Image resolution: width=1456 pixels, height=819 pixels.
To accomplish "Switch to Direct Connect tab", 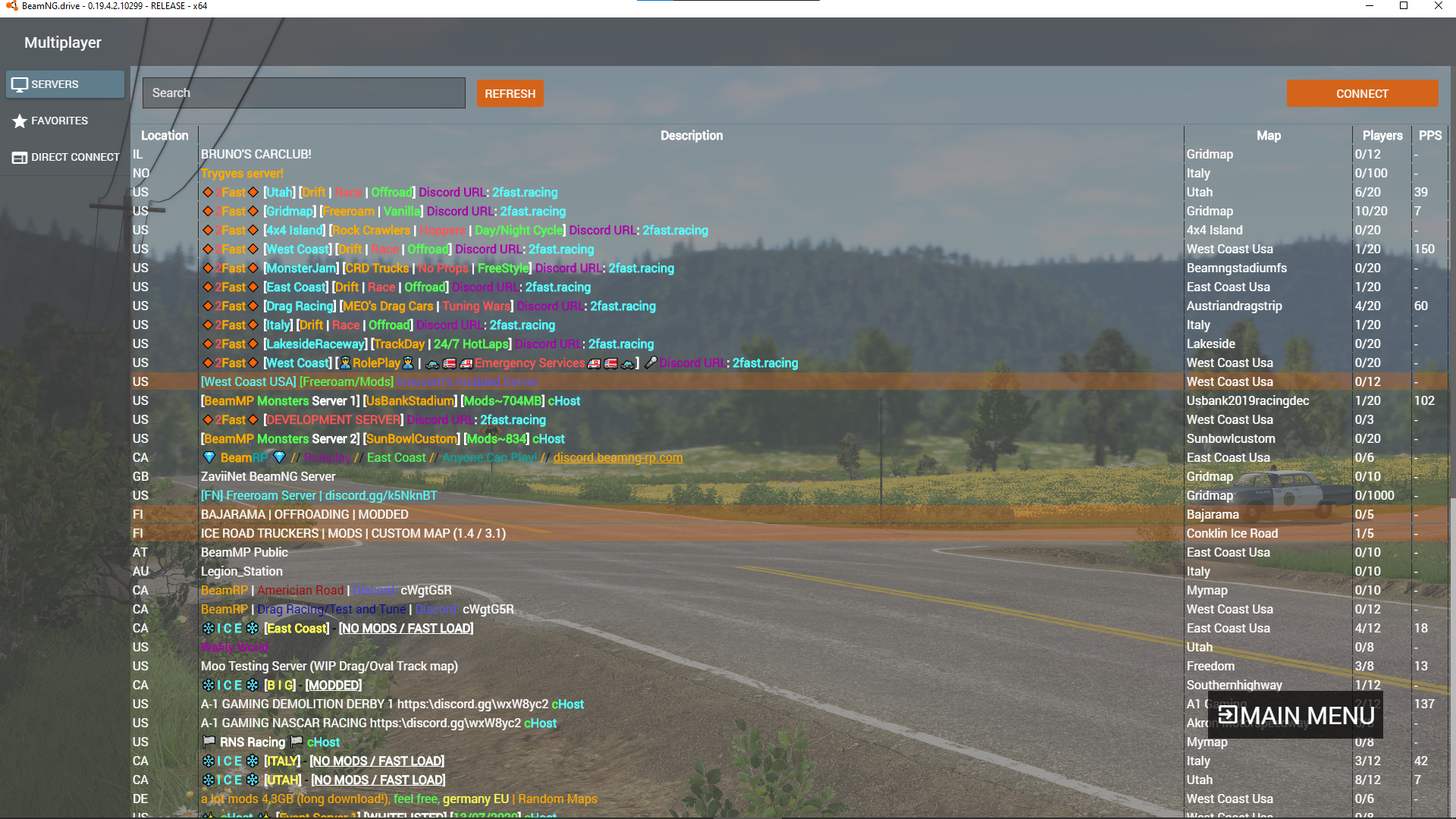I will pos(75,157).
